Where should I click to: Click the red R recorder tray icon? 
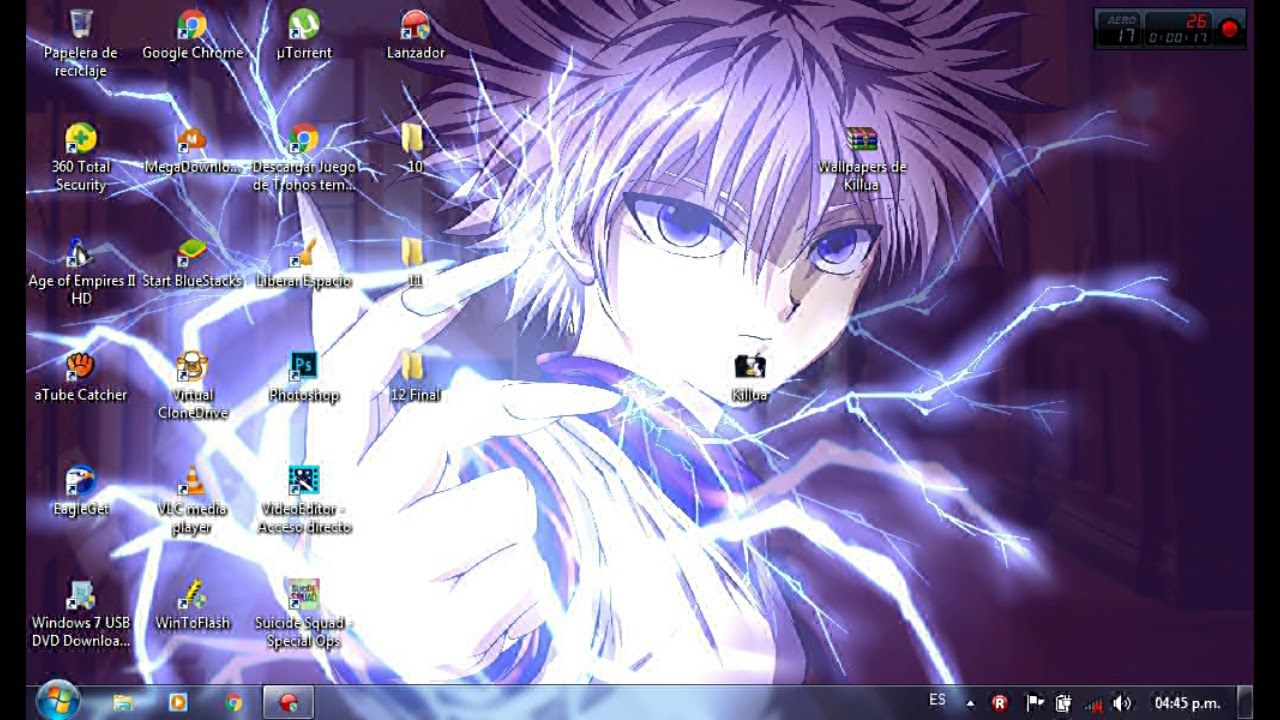(999, 703)
